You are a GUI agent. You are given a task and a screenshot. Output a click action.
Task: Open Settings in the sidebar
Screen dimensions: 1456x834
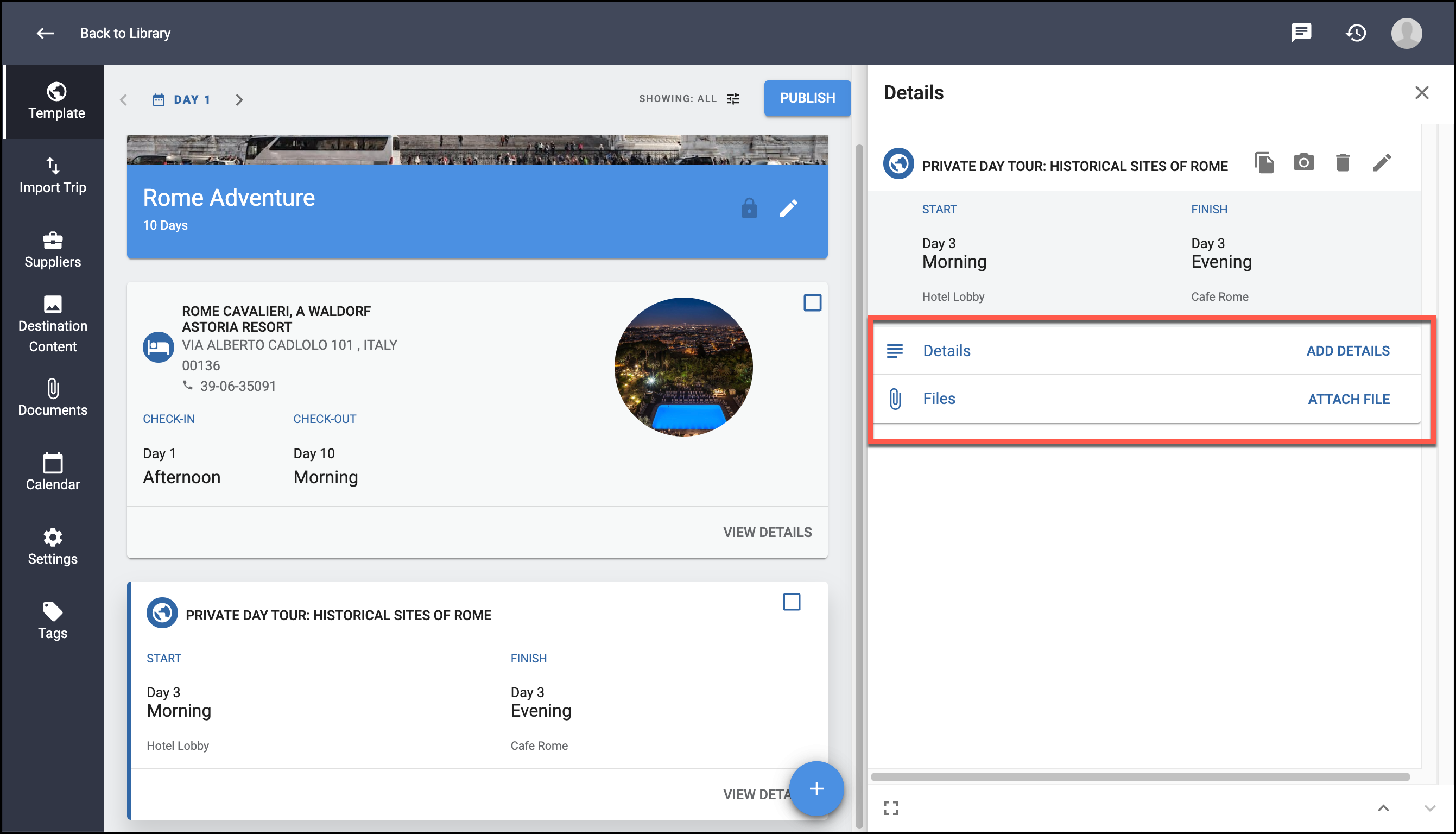(x=53, y=547)
